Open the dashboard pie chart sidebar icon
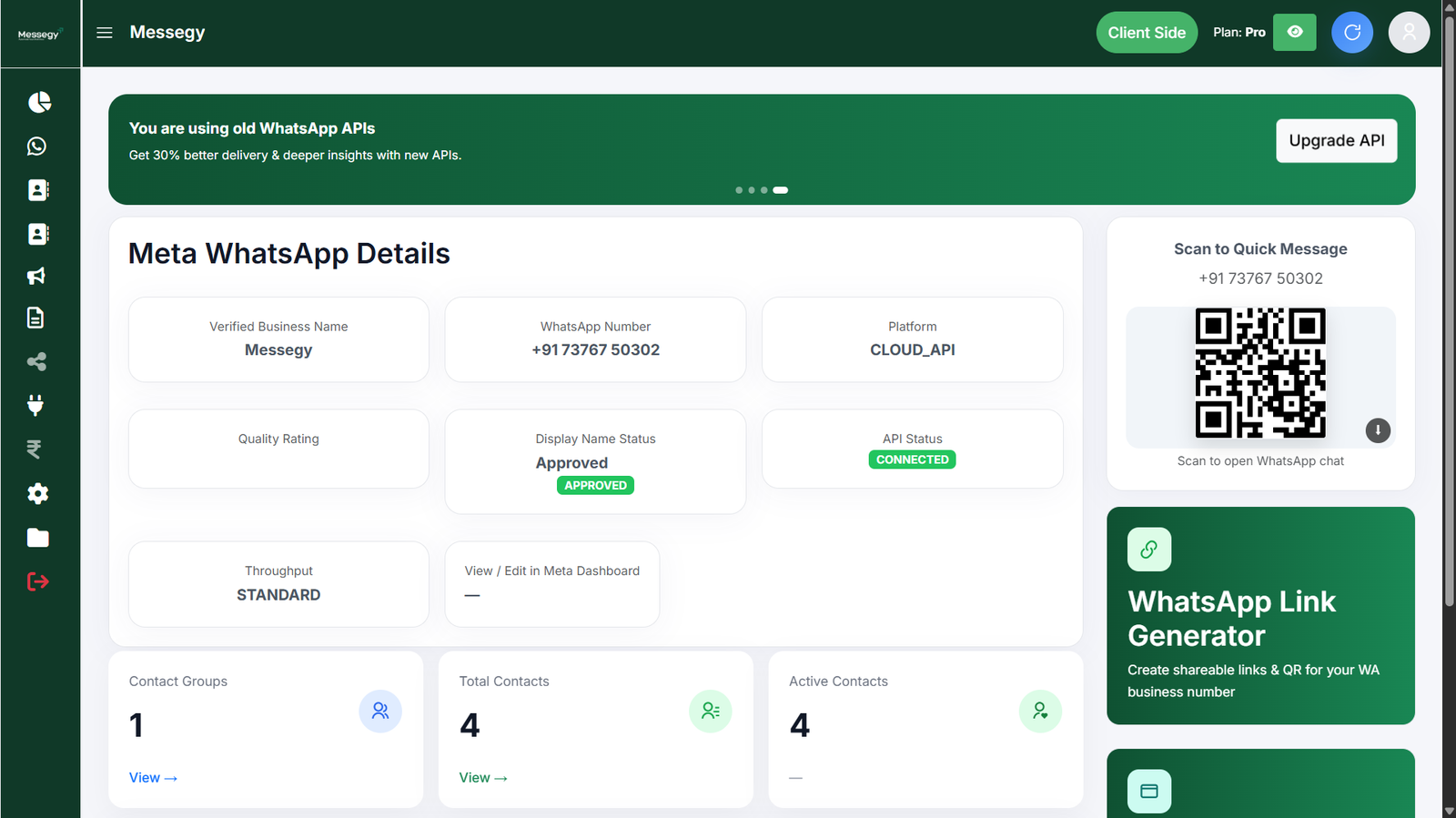Screen dimensions: 1456x818 [39, 102]
